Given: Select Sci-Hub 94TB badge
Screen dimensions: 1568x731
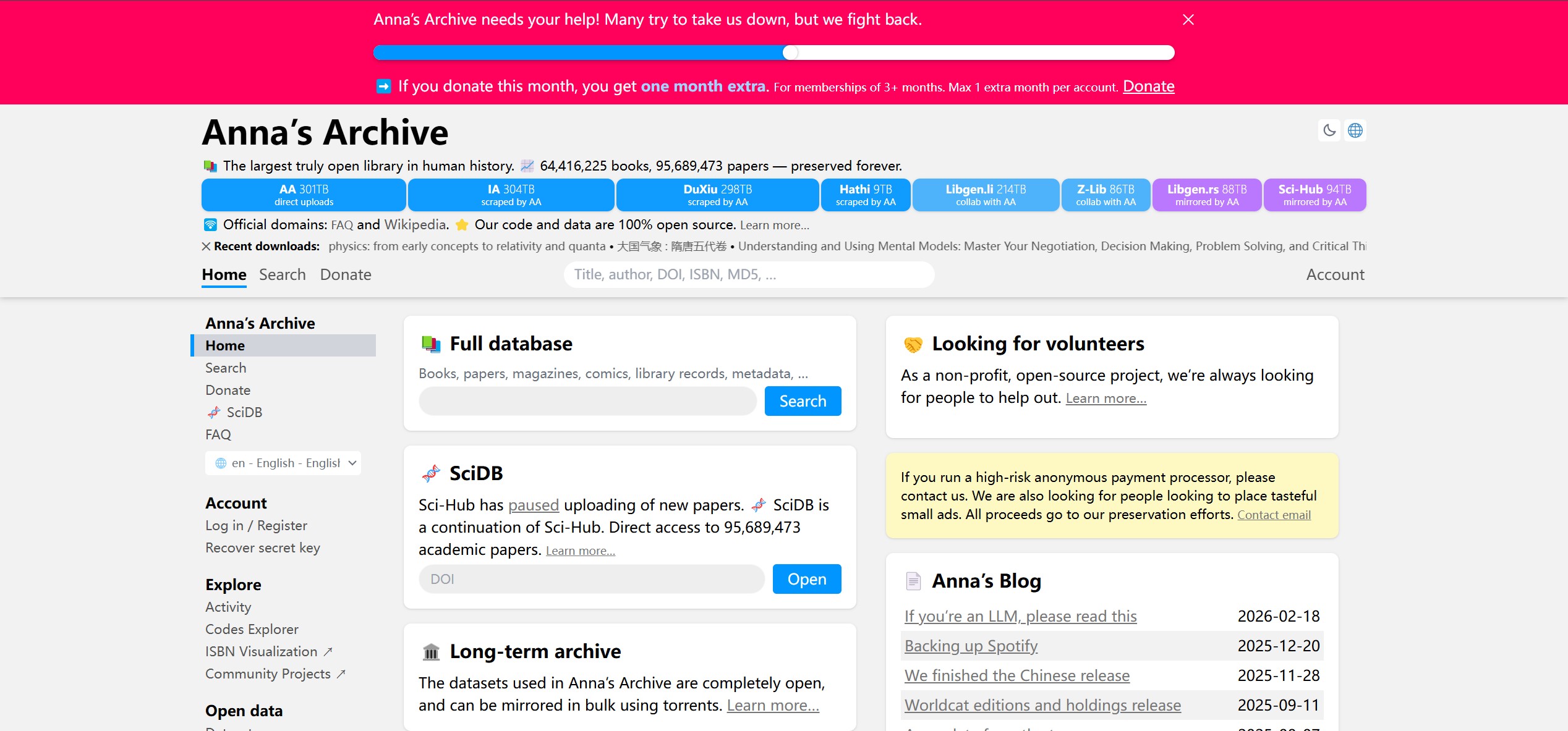Looking at the screenshot, I should (1314, 195).
